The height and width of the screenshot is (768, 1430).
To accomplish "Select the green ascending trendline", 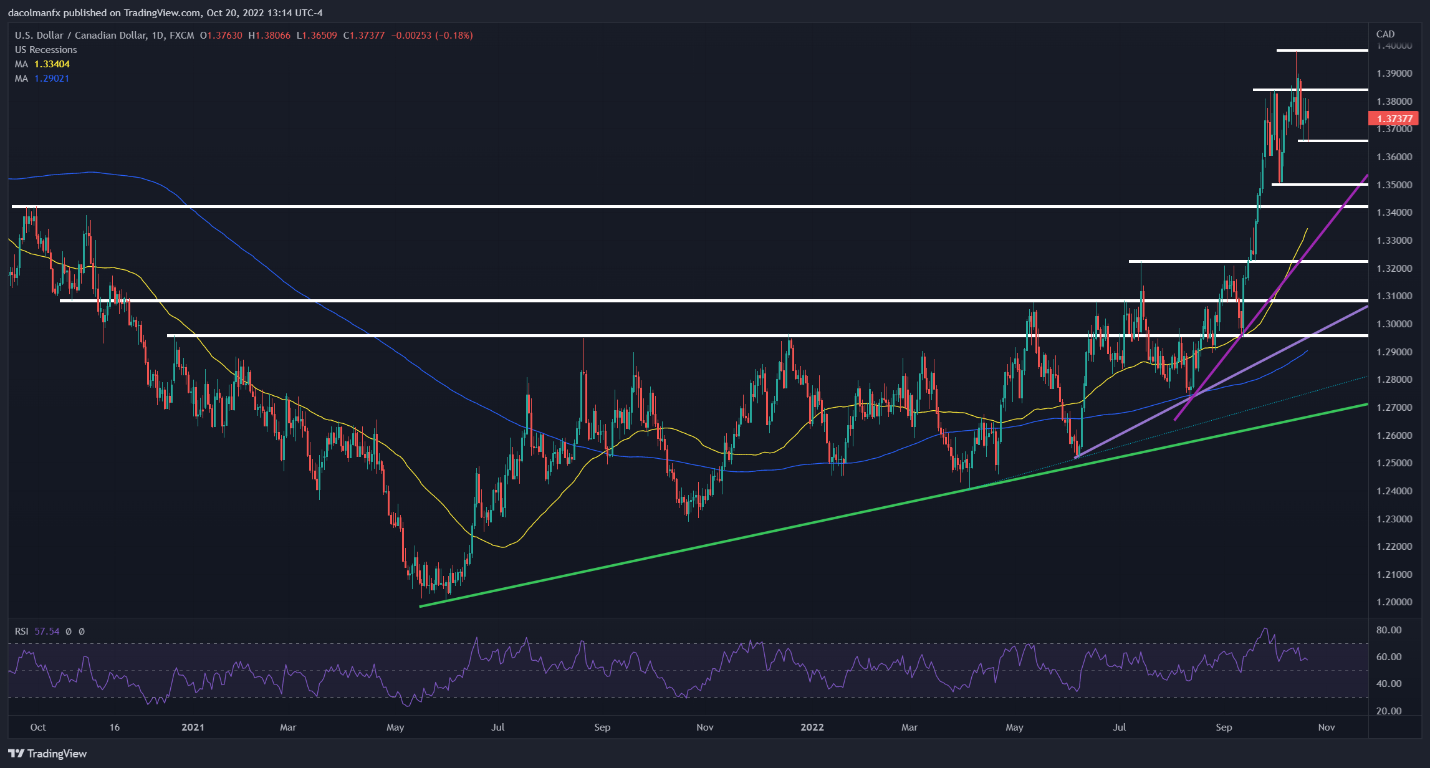I will tap(894, 505).
